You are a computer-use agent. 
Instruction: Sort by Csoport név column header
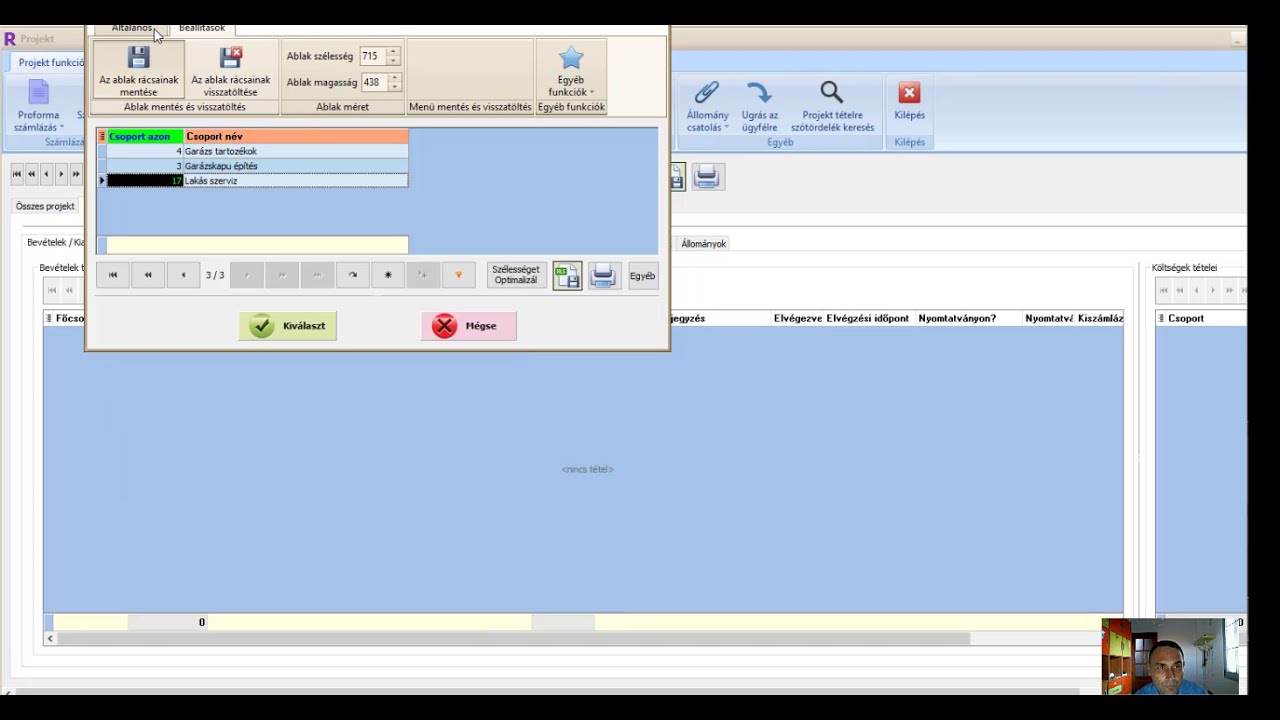point(296,136)
